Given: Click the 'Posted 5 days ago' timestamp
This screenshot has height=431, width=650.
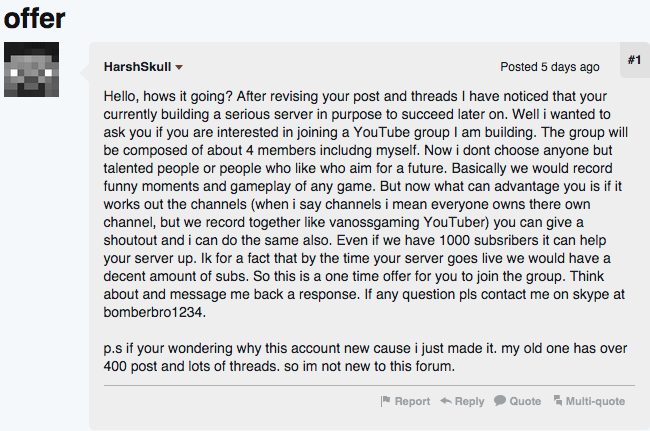Looking at the screenshot, I should (549, 67).
